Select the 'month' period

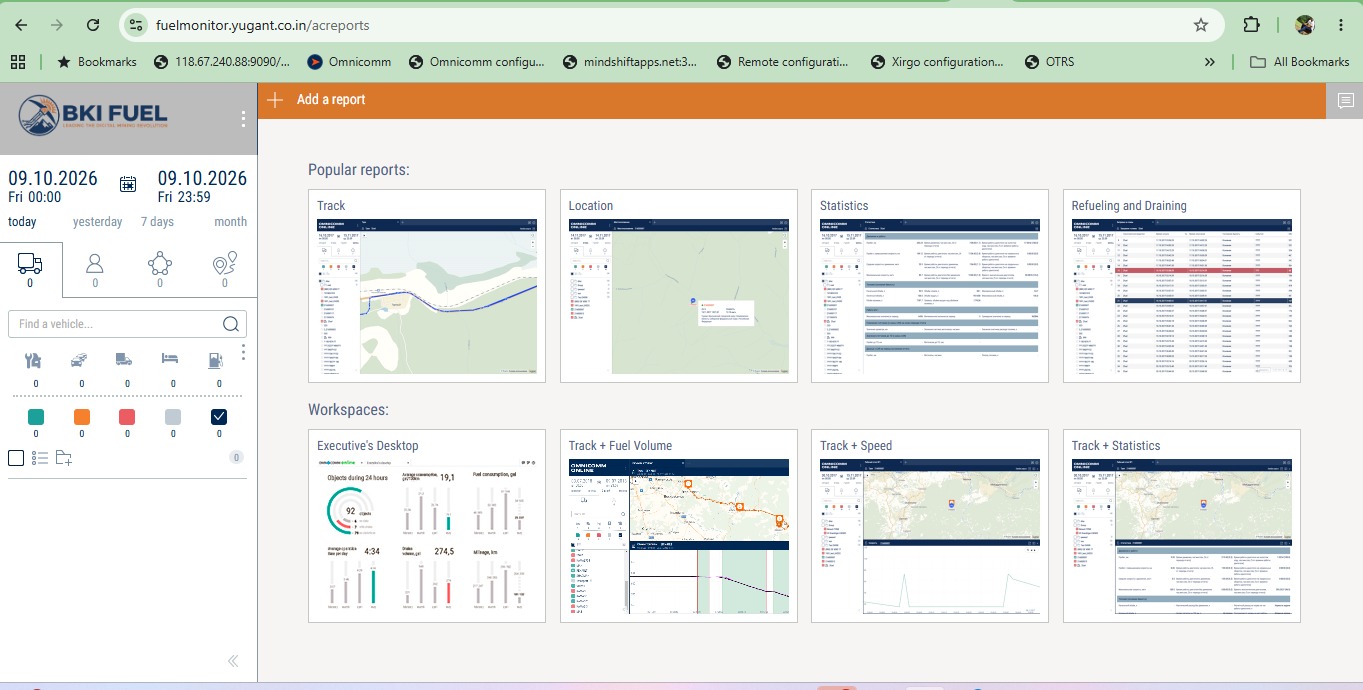click(x=230, y=222)
